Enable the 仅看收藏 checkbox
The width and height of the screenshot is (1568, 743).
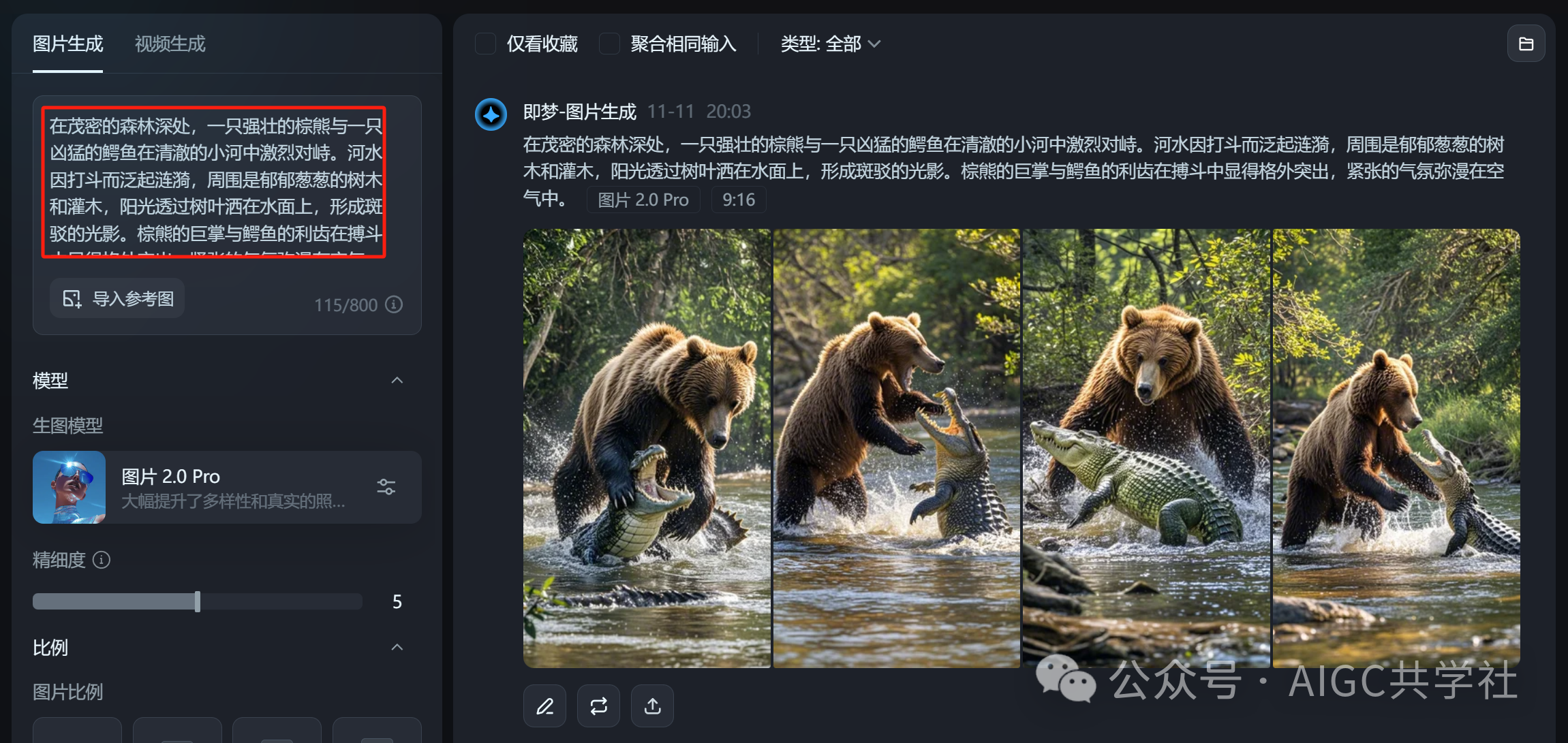click(x=485, y=44)
